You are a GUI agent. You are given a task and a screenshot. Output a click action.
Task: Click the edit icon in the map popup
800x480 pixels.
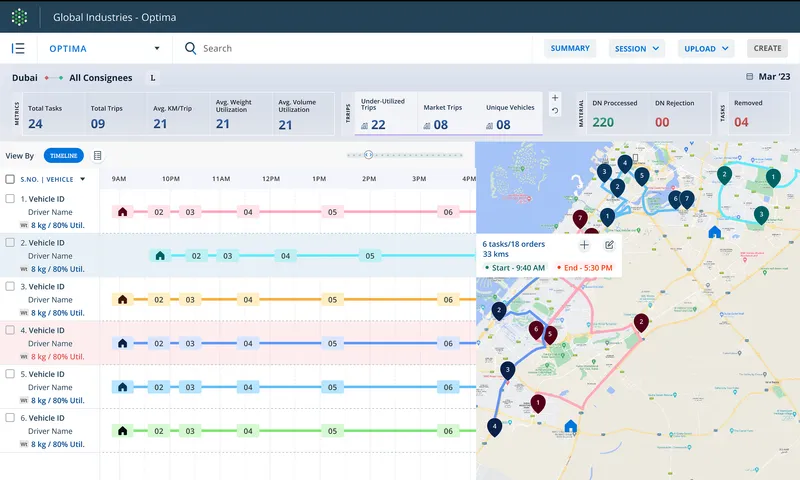(x=609, y=245)
